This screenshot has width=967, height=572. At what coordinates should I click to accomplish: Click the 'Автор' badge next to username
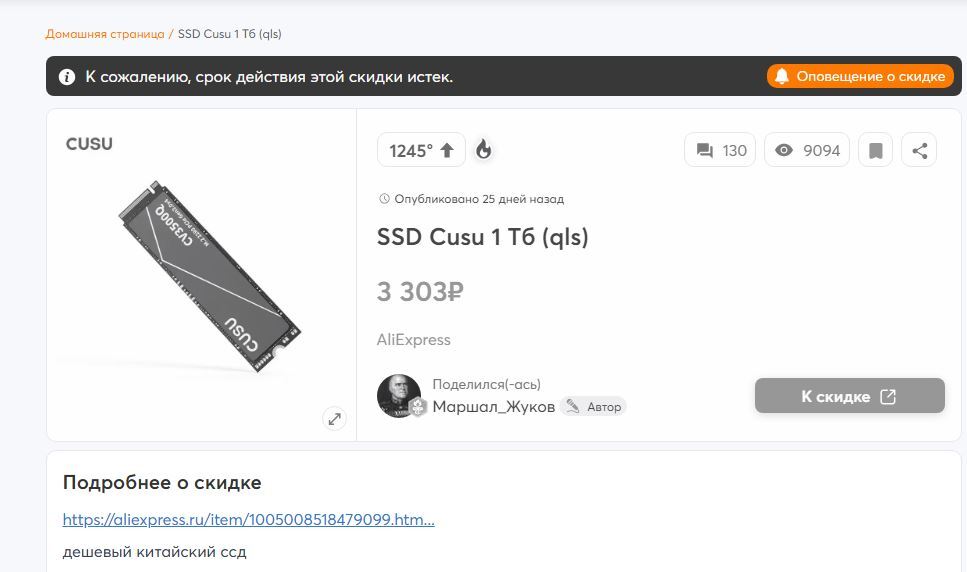point(594,407)
